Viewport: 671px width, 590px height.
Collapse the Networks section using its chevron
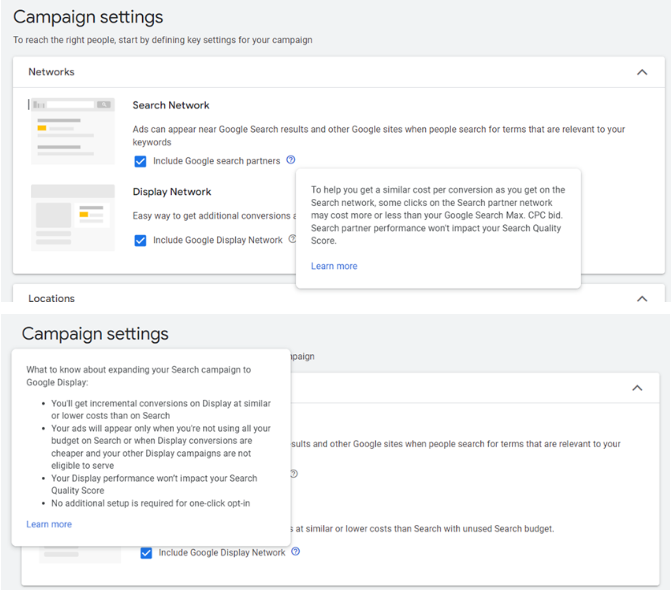642,72
